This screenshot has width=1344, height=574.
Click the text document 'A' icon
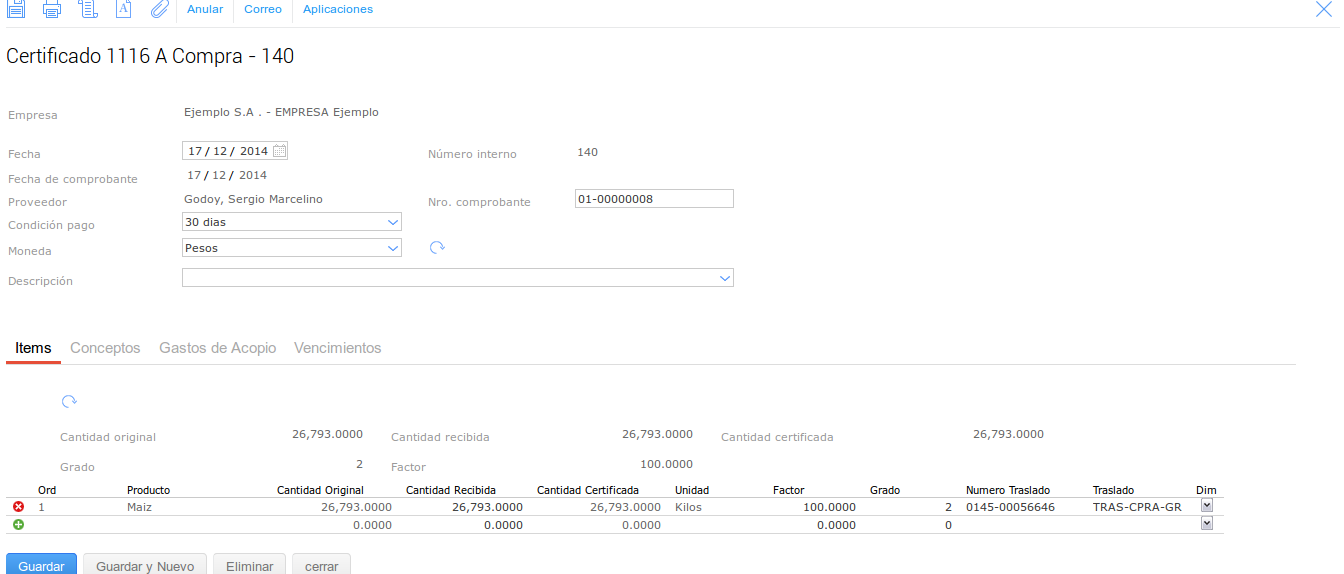(124, 10)
